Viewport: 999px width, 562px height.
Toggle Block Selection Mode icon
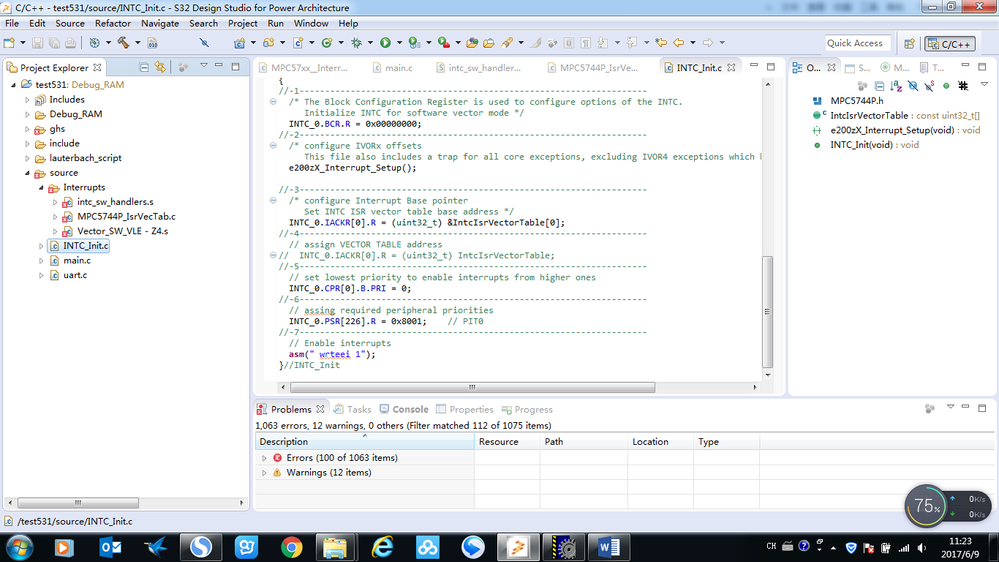(x=569, y=43)
